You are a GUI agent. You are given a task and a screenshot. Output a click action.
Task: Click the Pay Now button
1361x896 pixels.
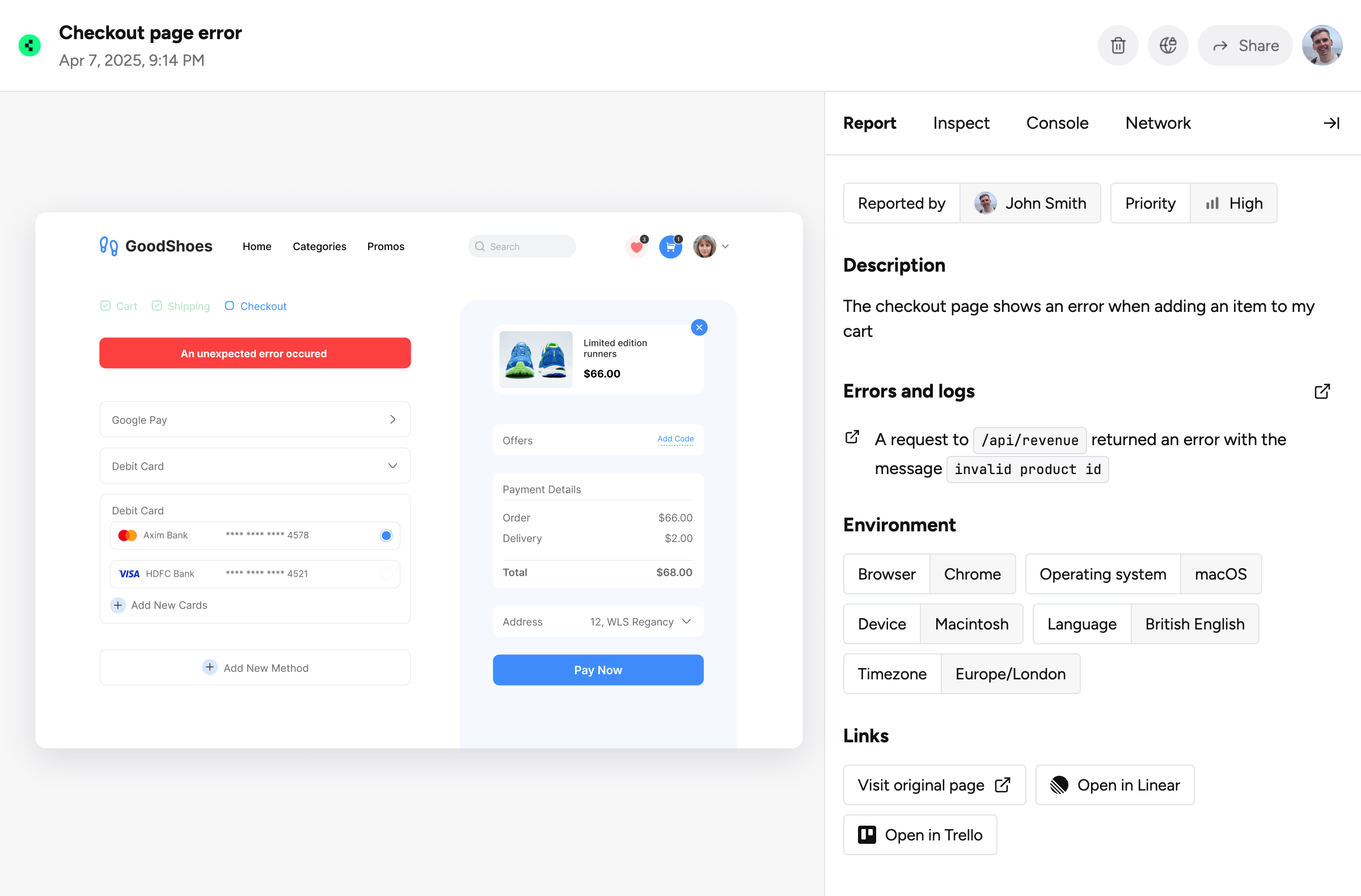598,670
